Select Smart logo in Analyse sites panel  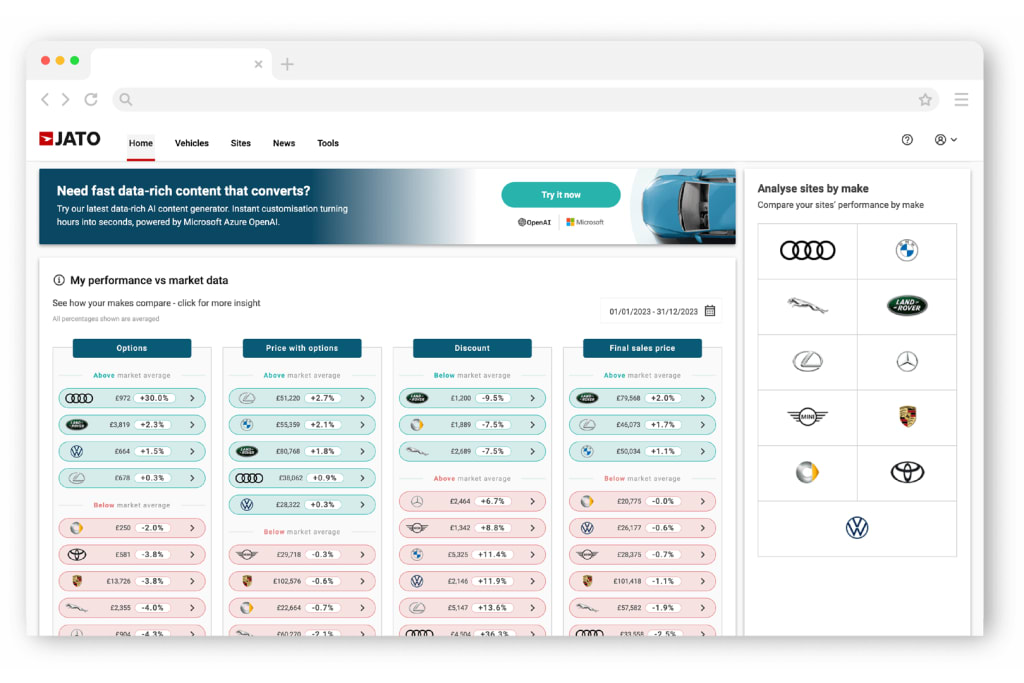[x=807, y=472]
